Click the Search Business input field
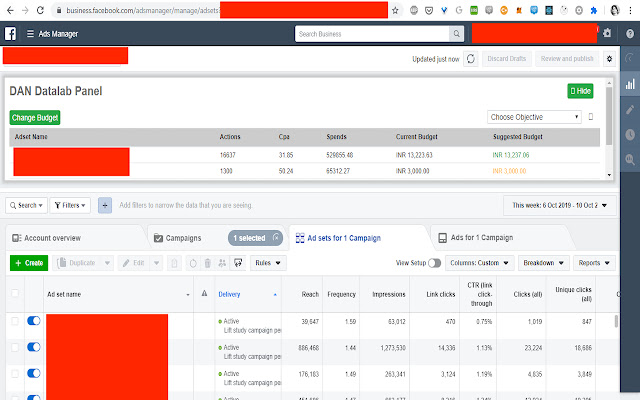The width and height of the screenshot is (640, 400). point(372,34)
